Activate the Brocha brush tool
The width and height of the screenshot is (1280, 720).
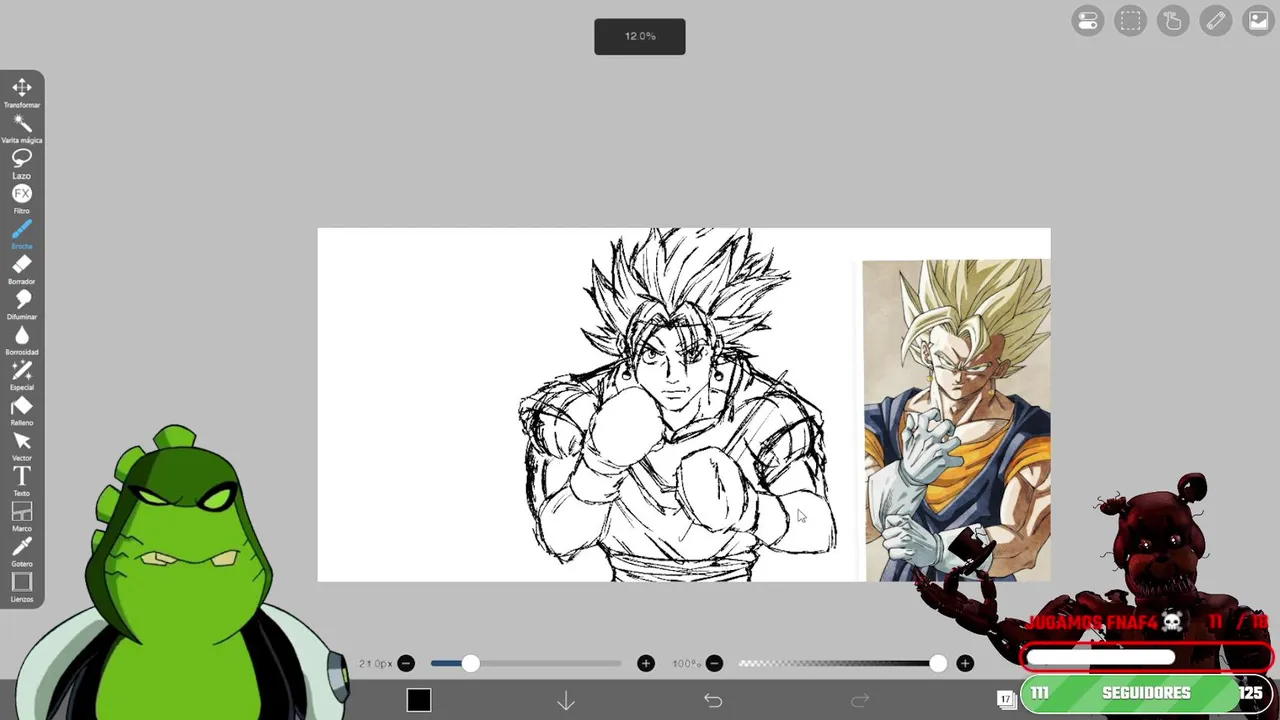tap(22, 234)
